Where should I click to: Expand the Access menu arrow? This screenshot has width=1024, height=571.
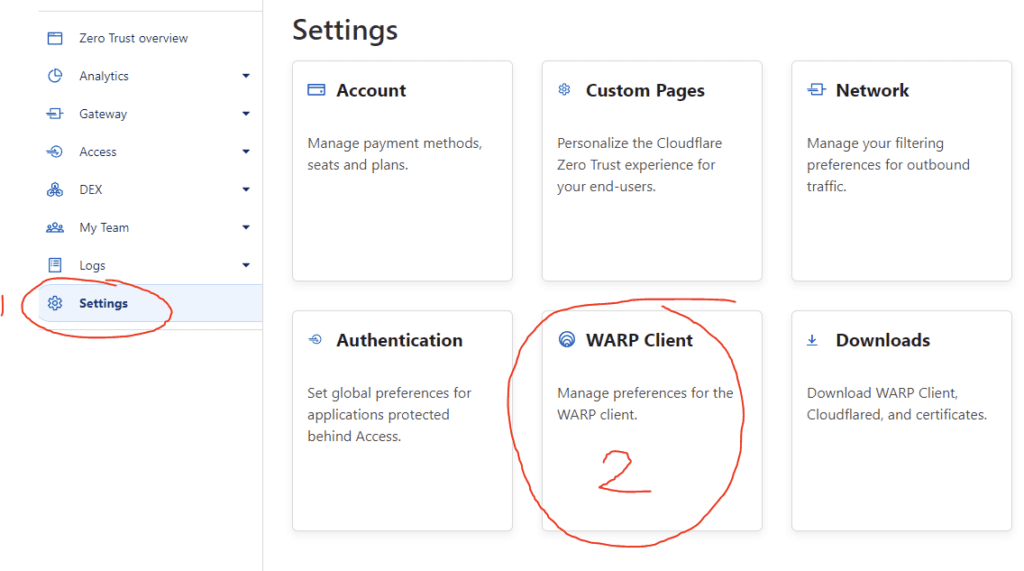click(x=246, y=152)
